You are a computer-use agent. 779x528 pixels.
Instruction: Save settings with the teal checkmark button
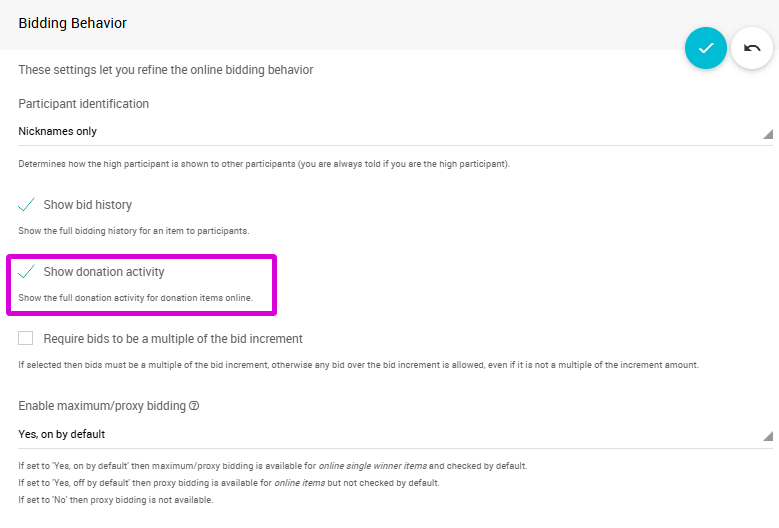click(x=706, y=48)
